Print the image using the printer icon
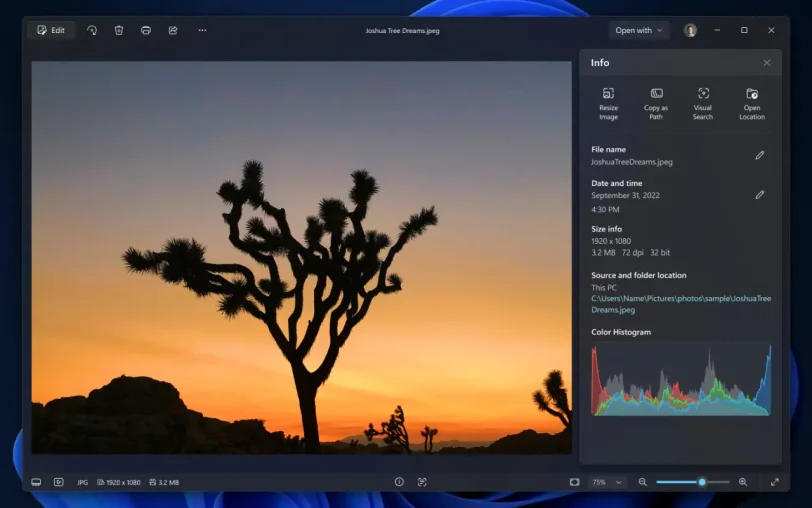The height and width of the screenshot is (508, 812). point(146,31)
